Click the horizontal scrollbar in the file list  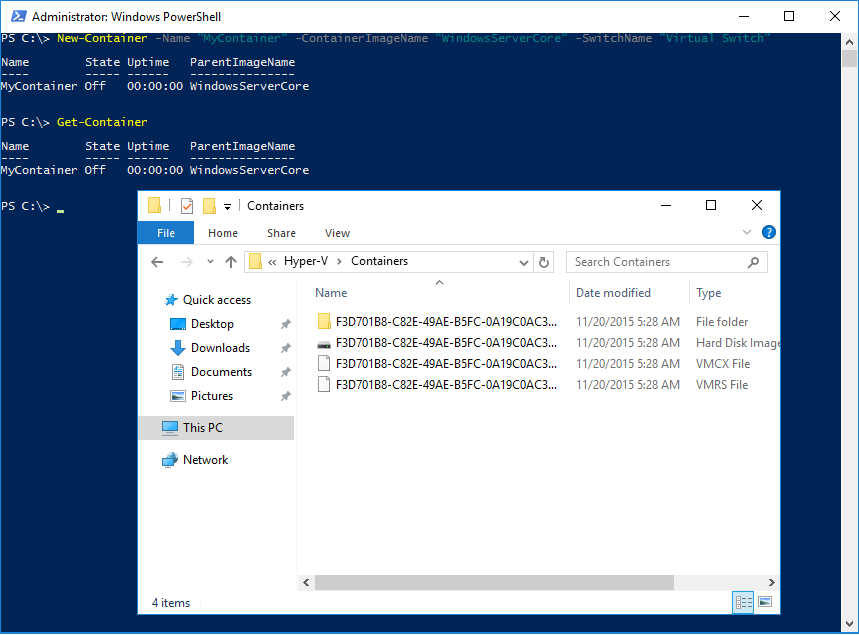[x=494, y=583]
